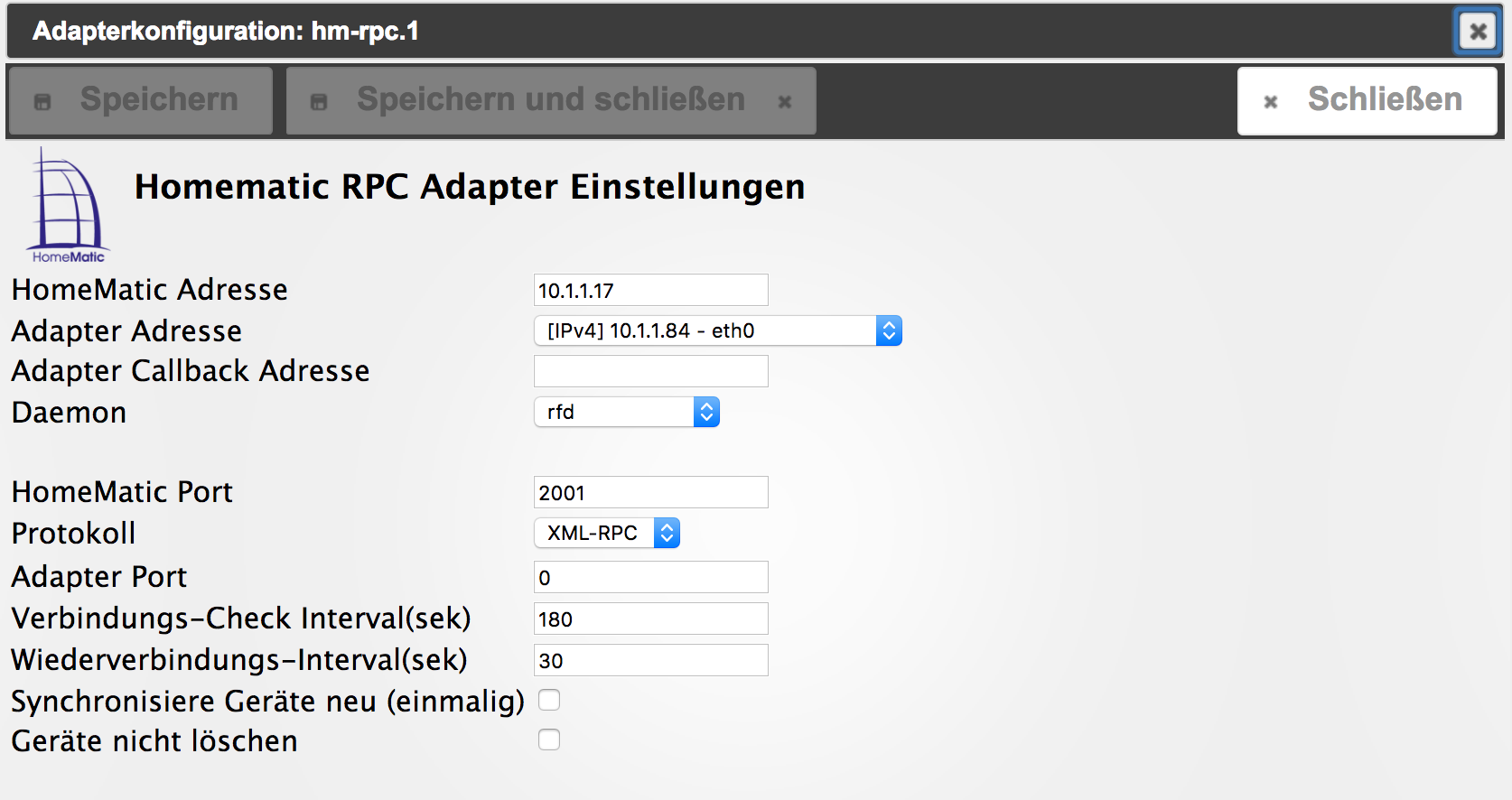Click the HomeMatic logo icon
Viewport: 1512px width, 800px height.
[68, 205]
